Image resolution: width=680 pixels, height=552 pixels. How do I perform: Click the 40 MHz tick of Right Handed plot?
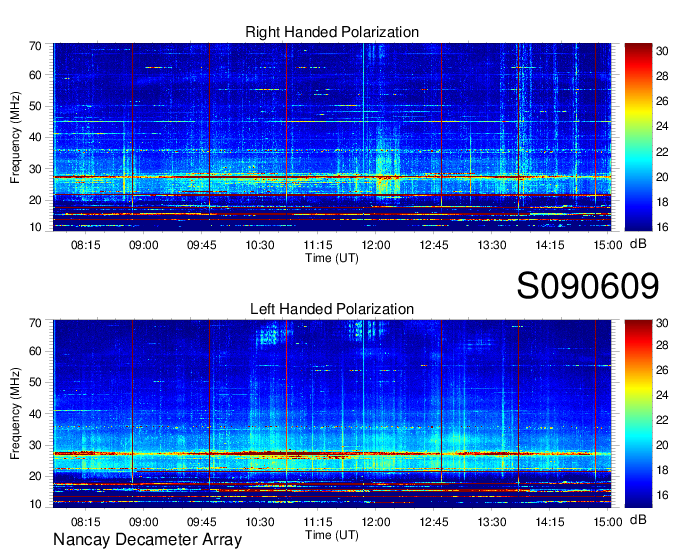[x=35, y=137]
